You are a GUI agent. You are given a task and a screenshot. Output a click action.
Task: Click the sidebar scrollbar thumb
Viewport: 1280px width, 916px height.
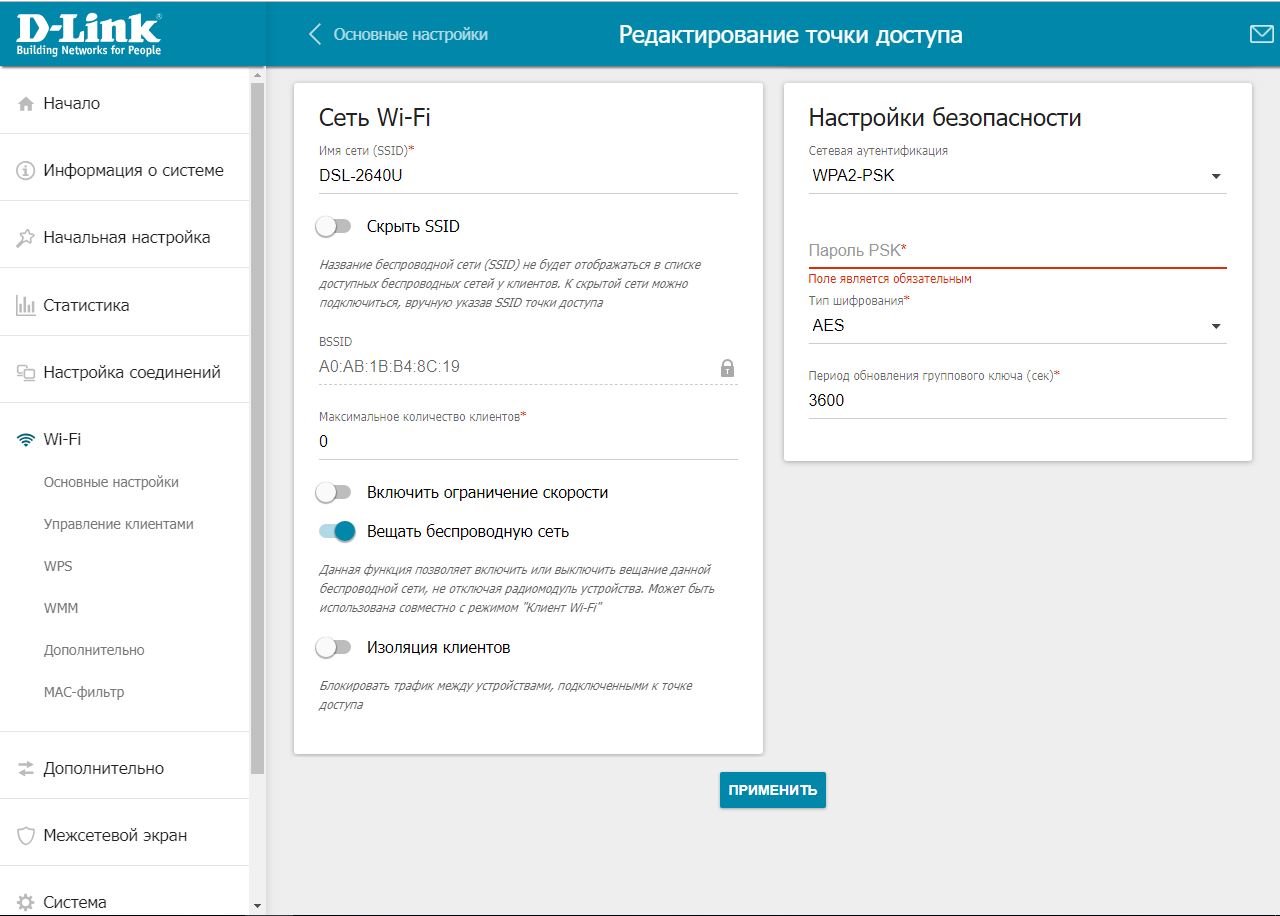[x=257, y=430]
